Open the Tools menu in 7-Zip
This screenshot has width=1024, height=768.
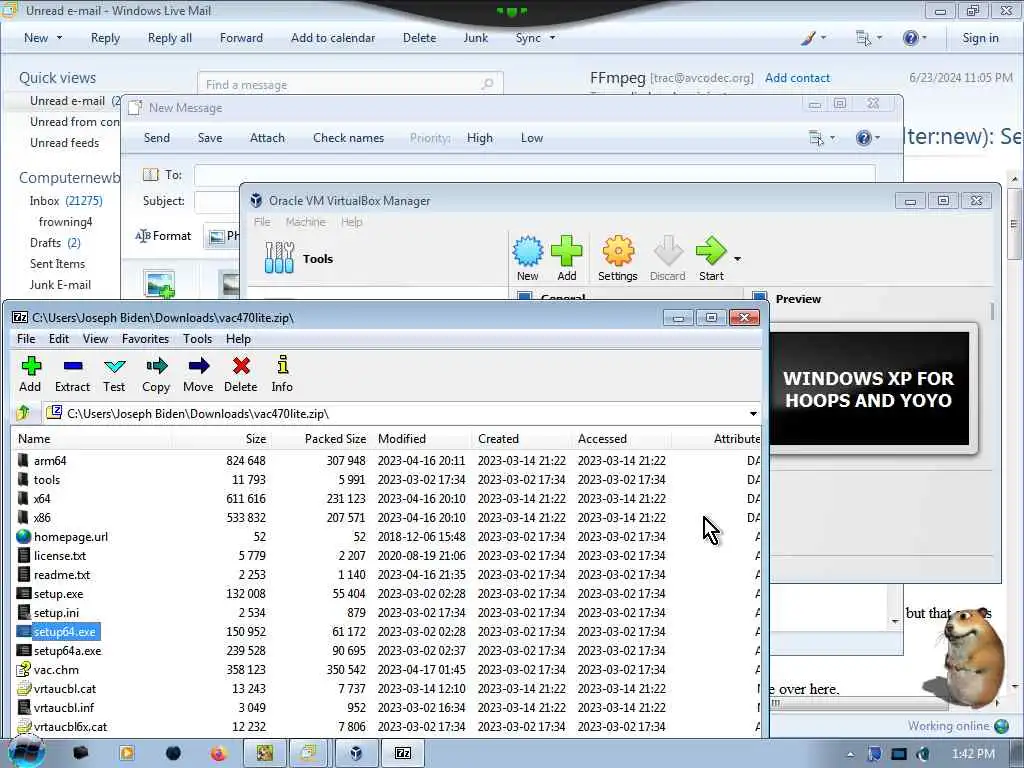point(197,338)
